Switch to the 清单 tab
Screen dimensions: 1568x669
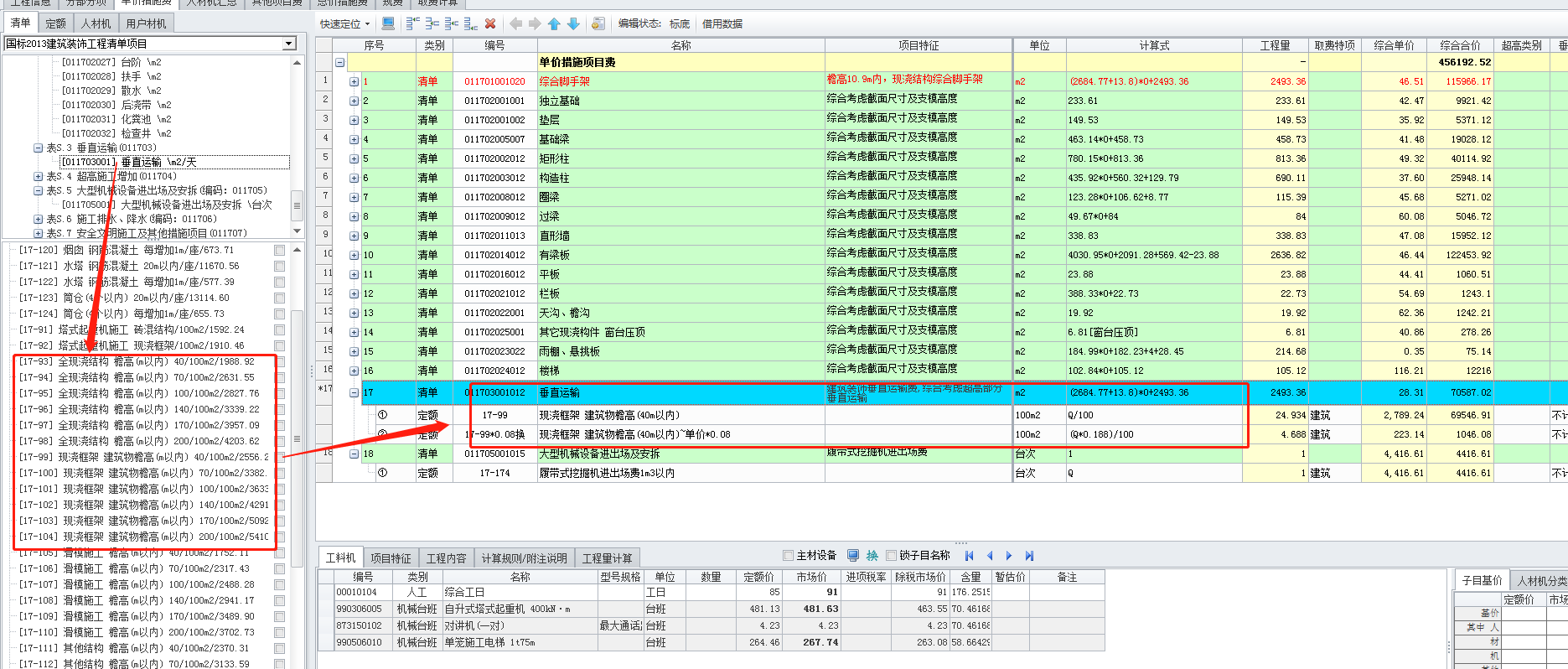(x=20, y=23)
